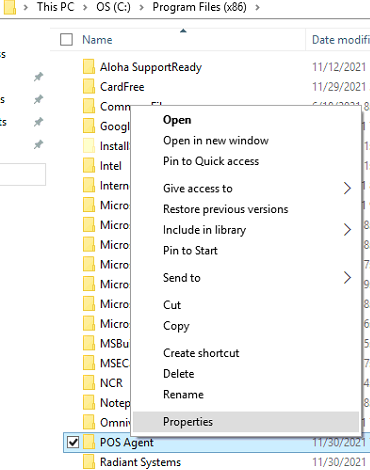Select the Notepad++ folder icon
Screen dimensions: 370x470
point(89,403)
